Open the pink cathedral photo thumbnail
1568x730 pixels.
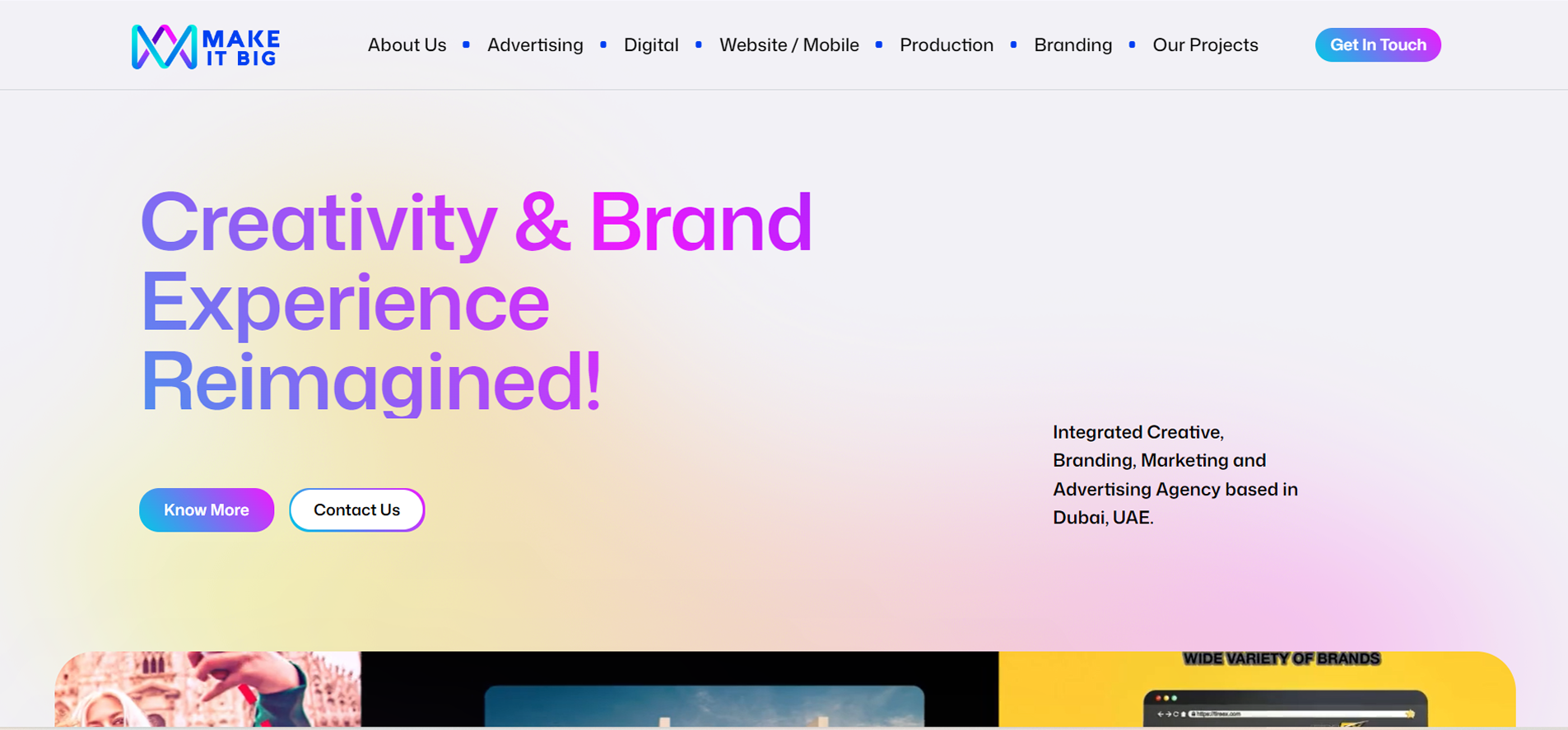click(207, 689)
